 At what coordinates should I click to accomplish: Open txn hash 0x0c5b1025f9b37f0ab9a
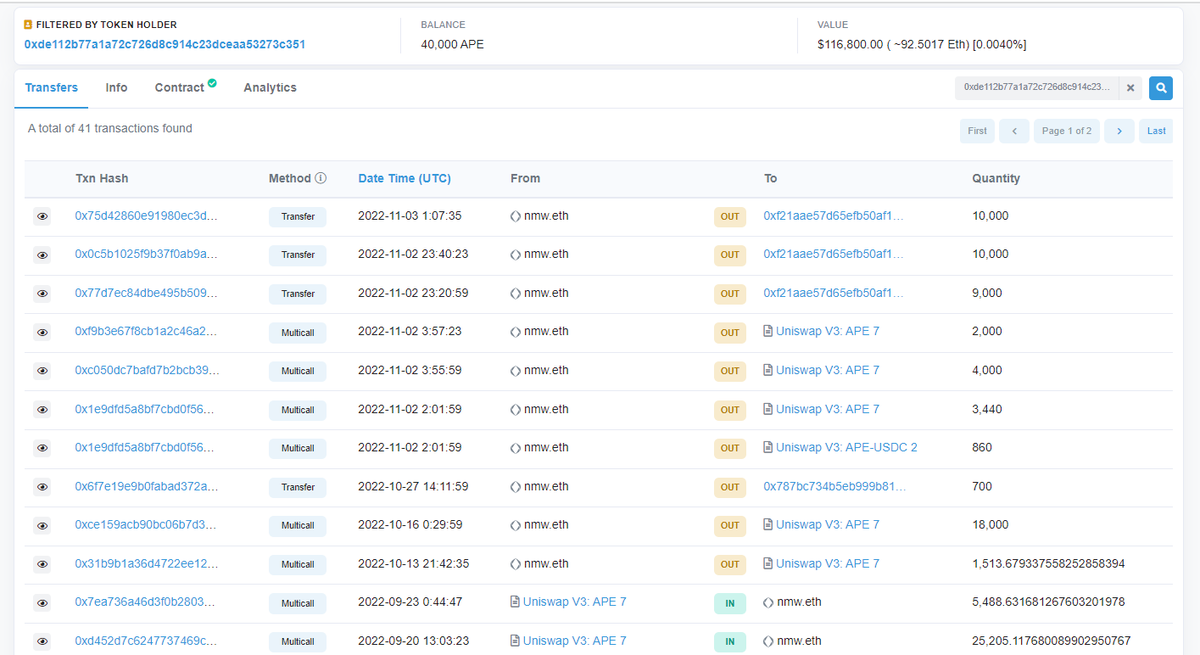(x=146, y=254)
